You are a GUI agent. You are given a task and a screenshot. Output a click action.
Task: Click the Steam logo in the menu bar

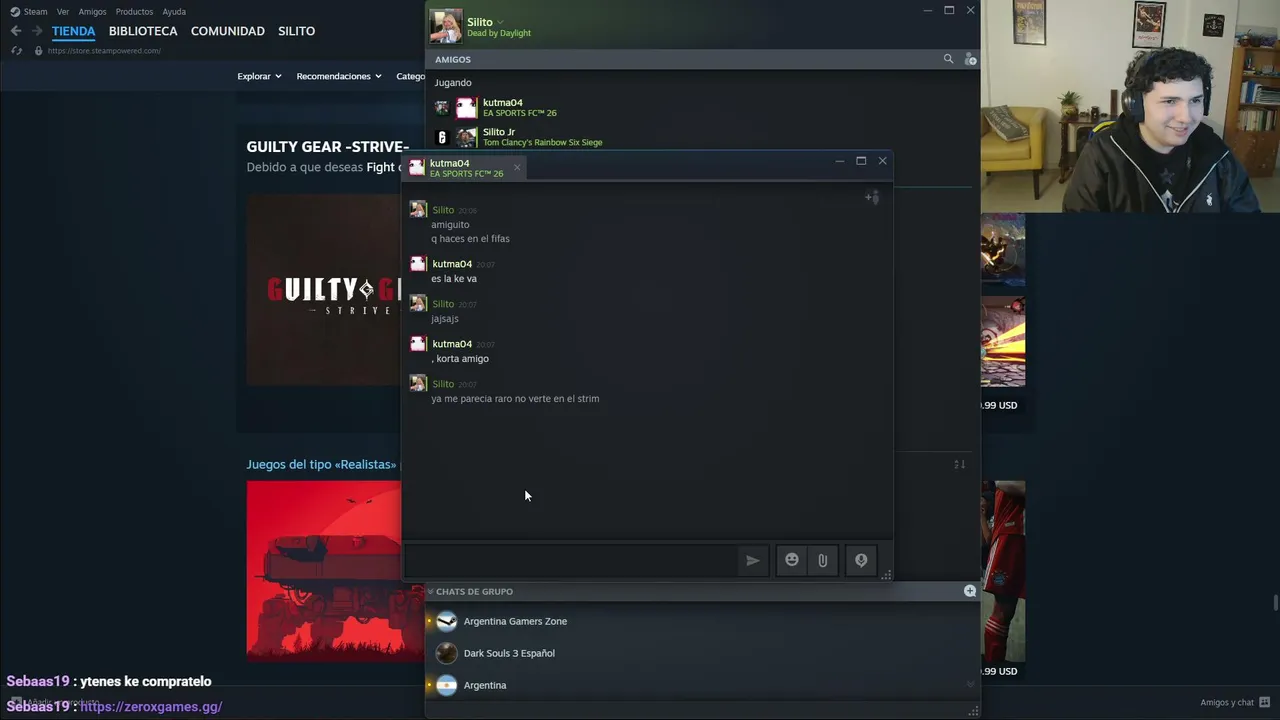tap(15, 12)
